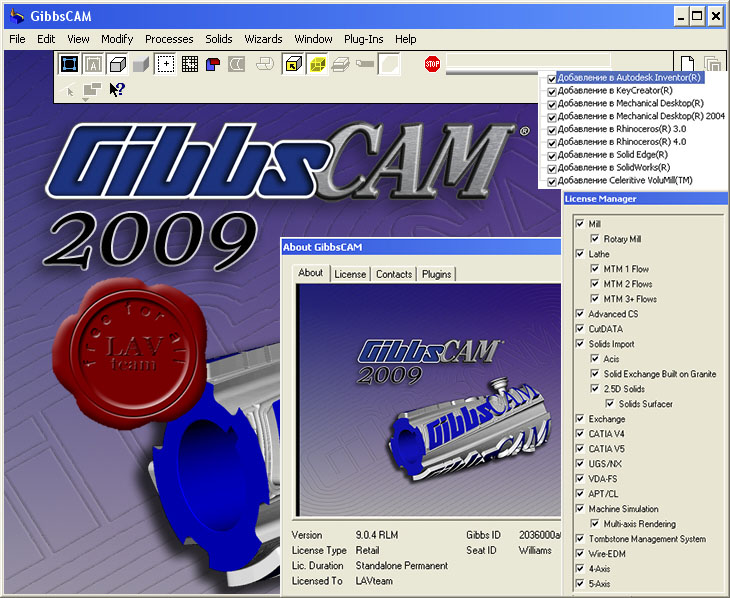Click the About GibbsCAM window title bar
The image size is (730, 598).
(x=421, y=247)
